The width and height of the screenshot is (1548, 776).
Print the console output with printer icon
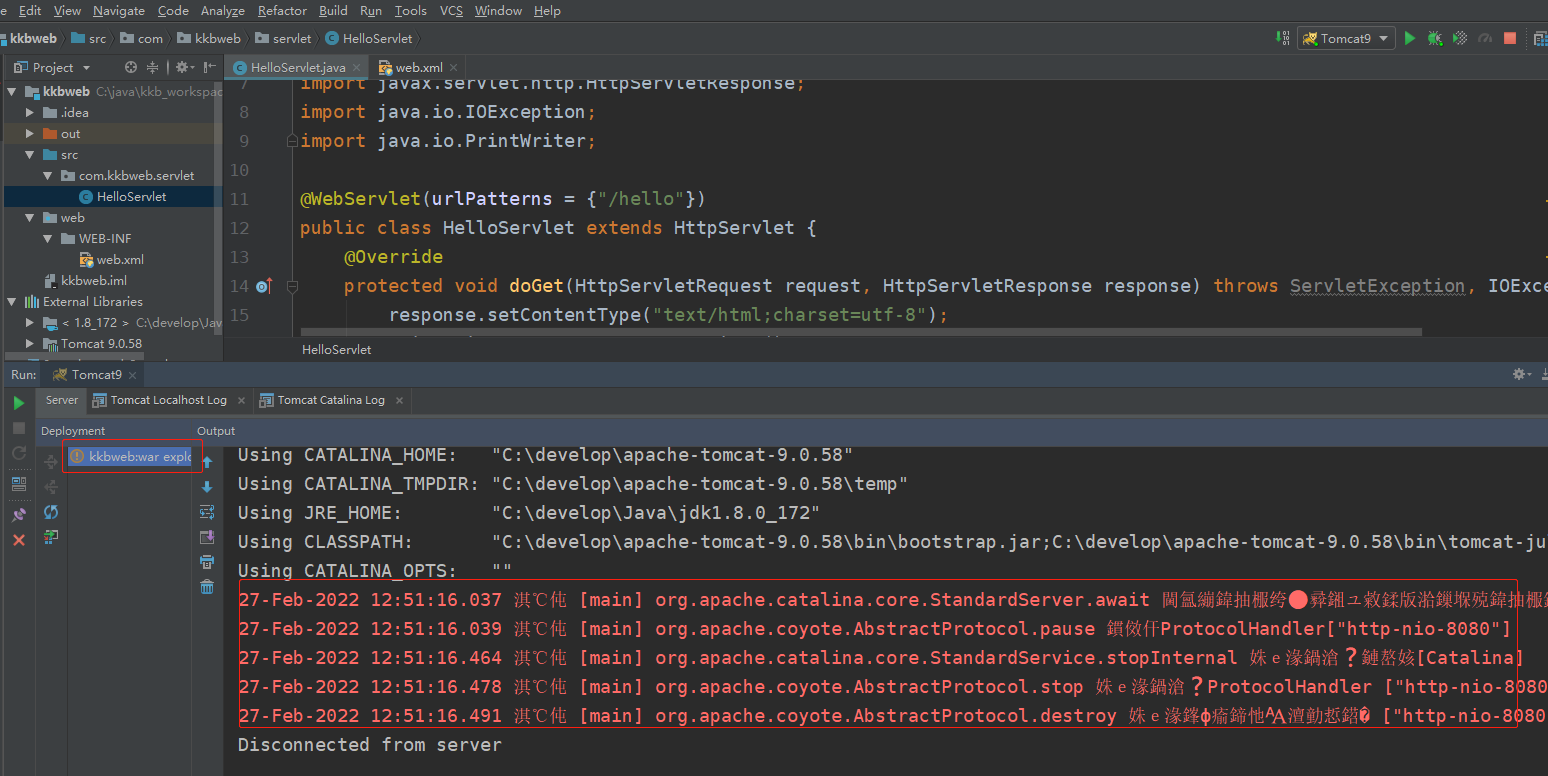click(207, 562)
